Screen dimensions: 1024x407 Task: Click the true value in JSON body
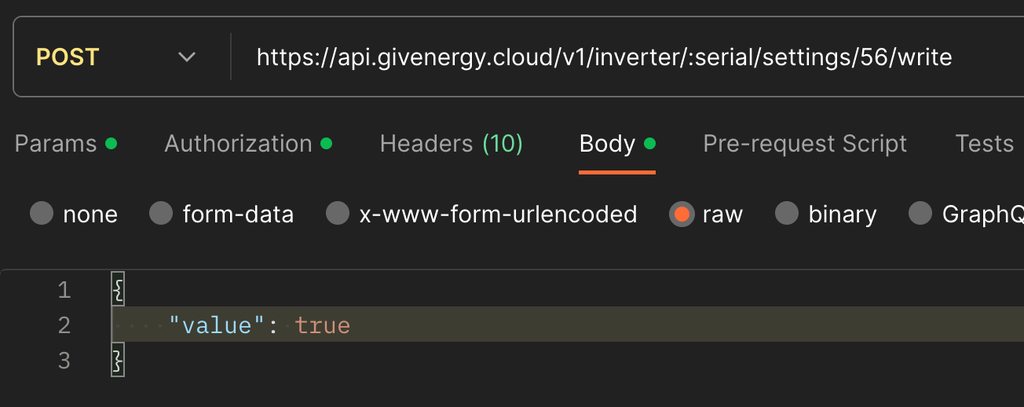(x=322, y=325)
